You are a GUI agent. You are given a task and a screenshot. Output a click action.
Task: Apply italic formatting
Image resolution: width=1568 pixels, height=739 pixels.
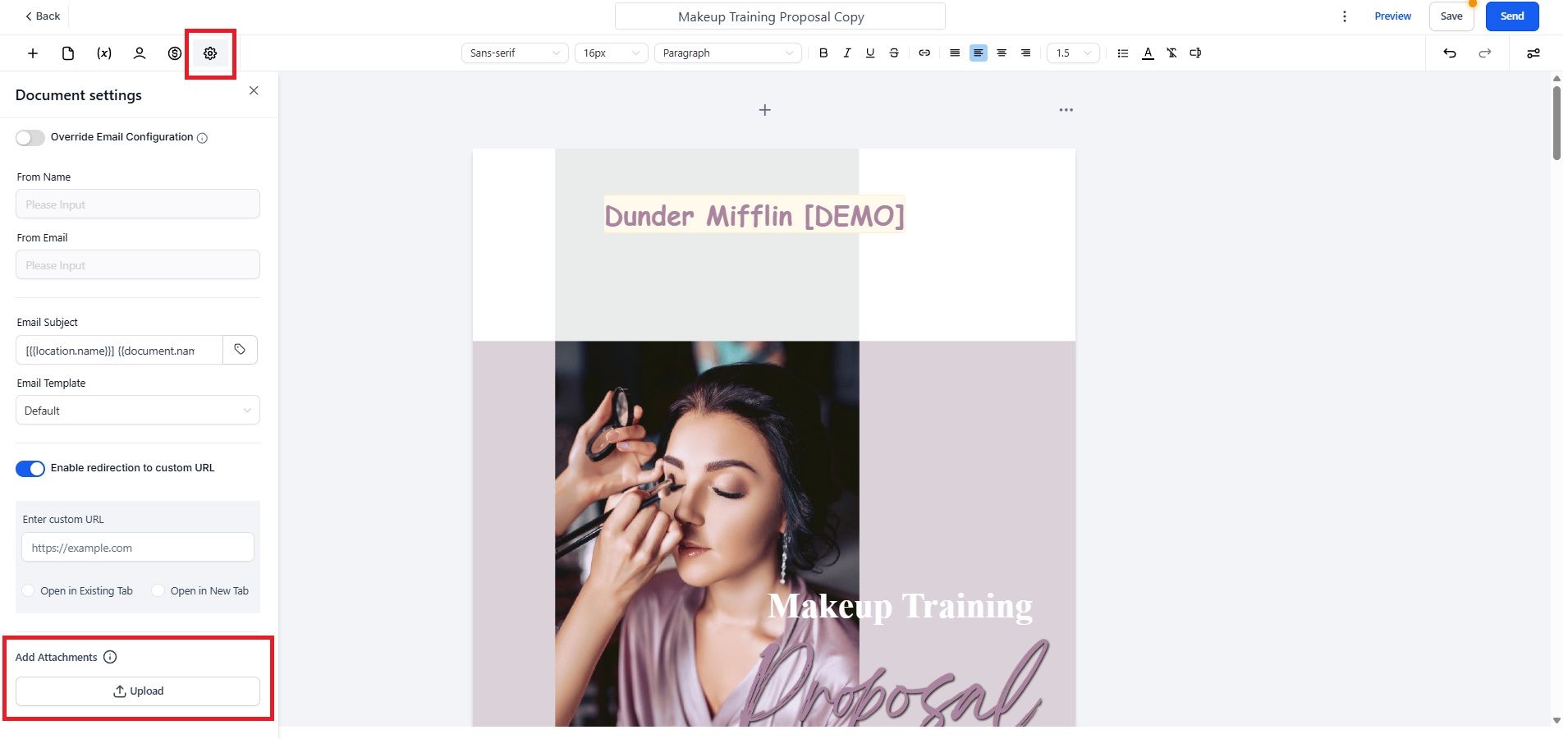tap(847, 53)
